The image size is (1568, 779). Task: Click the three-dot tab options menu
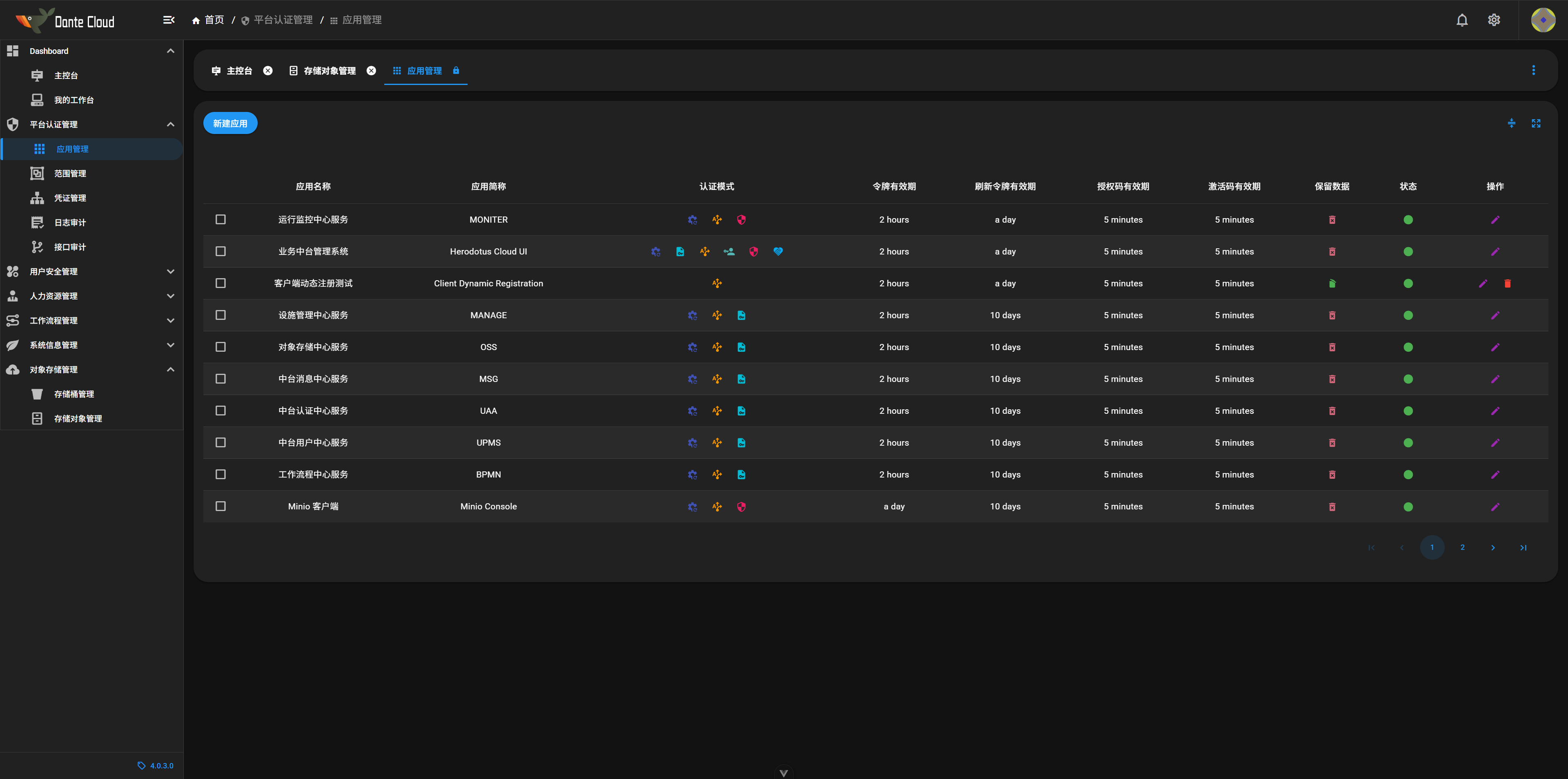point(1533,71)
